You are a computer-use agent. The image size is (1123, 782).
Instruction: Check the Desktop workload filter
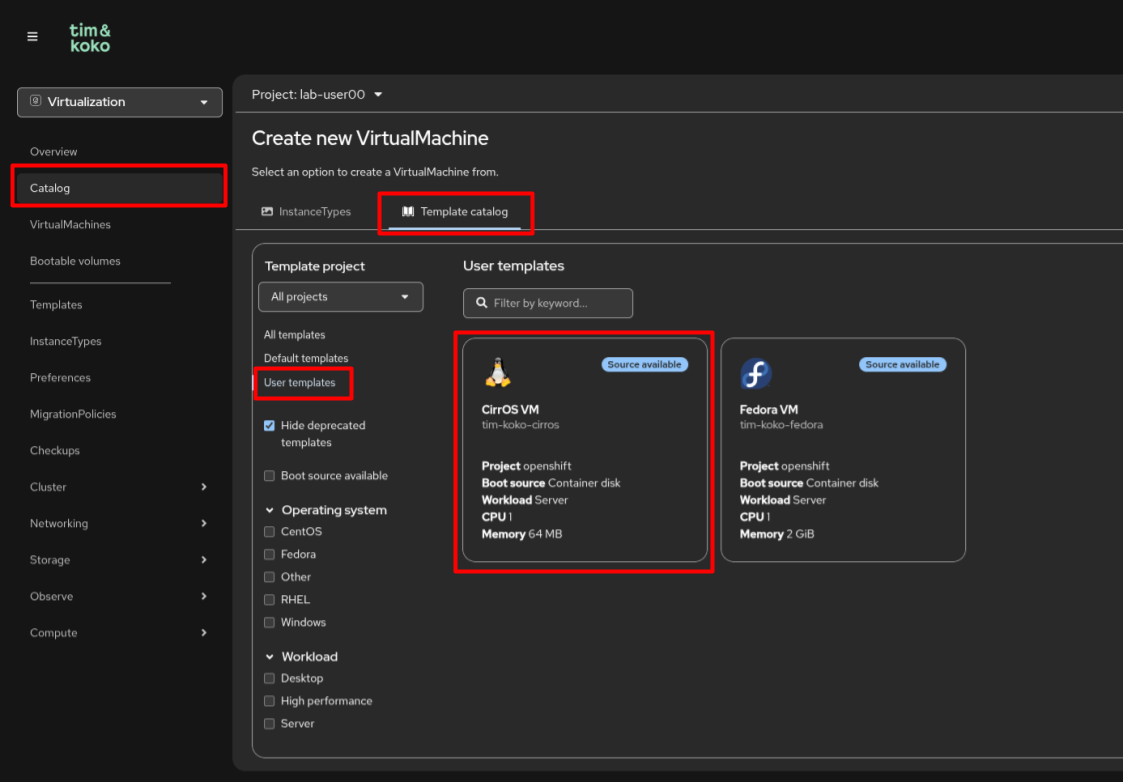tap(269, 678)
